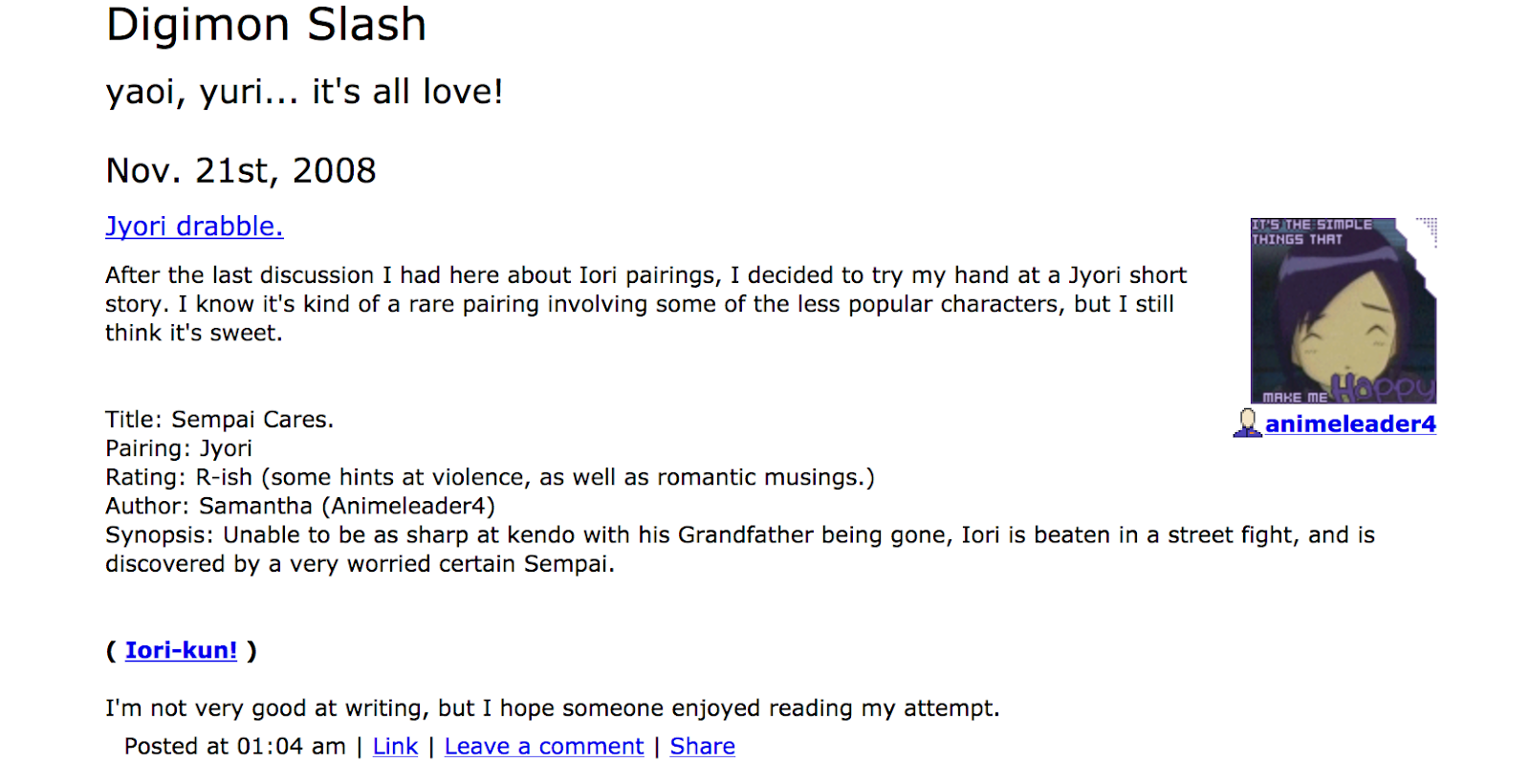Click the "Share" link

point(703,747)
